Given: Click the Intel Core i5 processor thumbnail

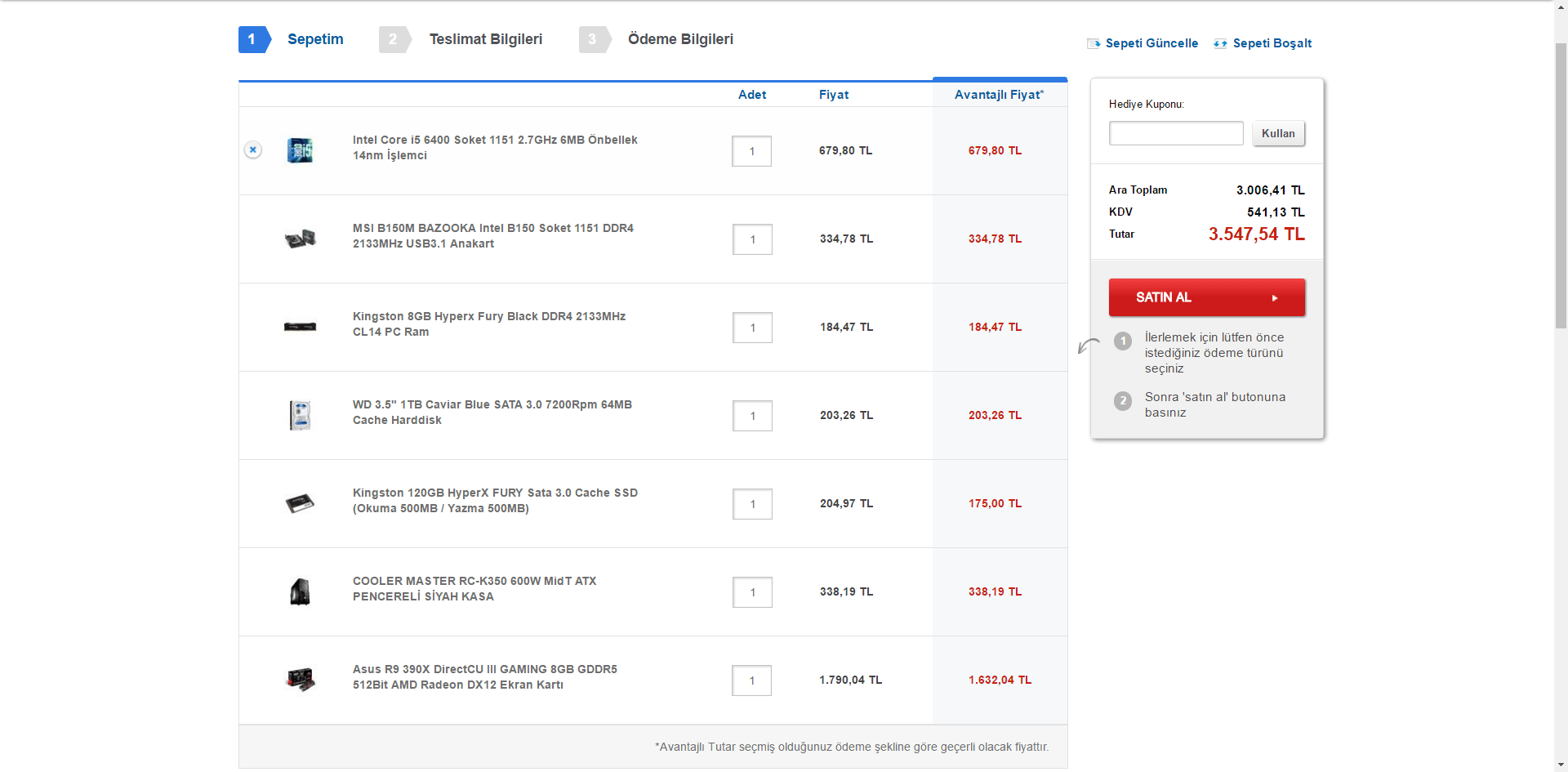Looking at the screenshot, I should point(300,150).
